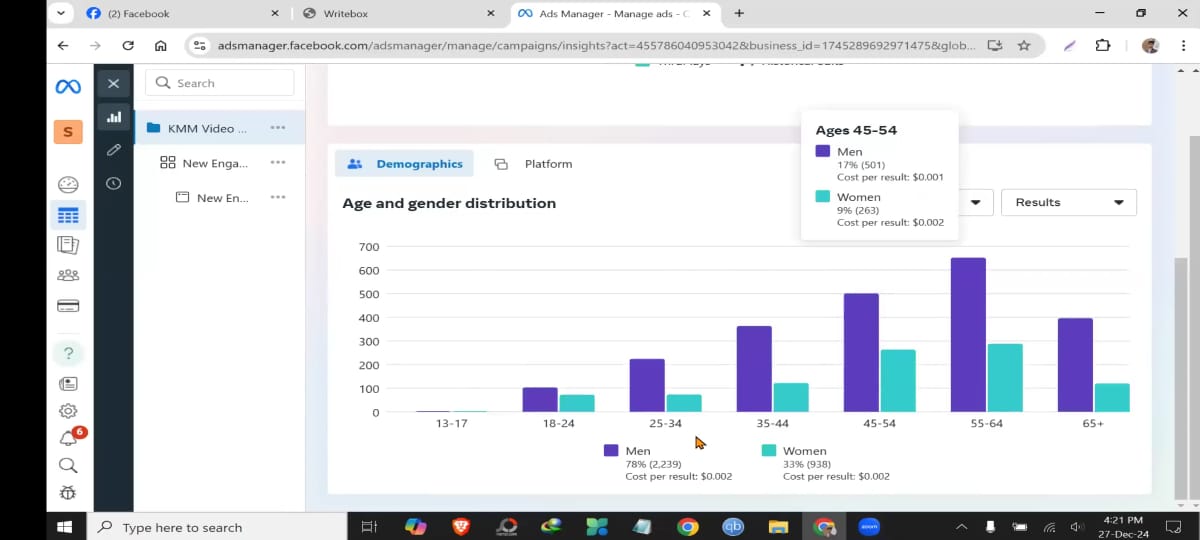The image size is (1200, 540).
Task: Close the side panel with X
Action: (x=113, y=84)
